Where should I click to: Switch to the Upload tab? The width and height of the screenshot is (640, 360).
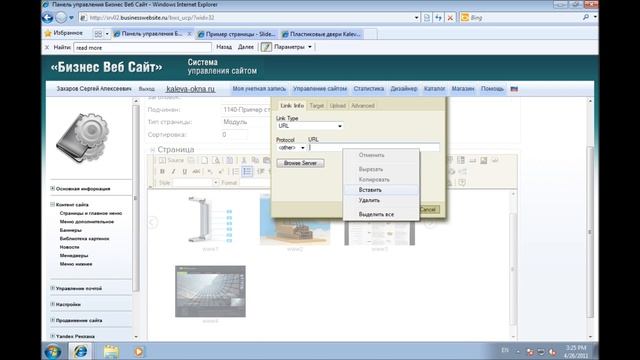tap(338, 106)
